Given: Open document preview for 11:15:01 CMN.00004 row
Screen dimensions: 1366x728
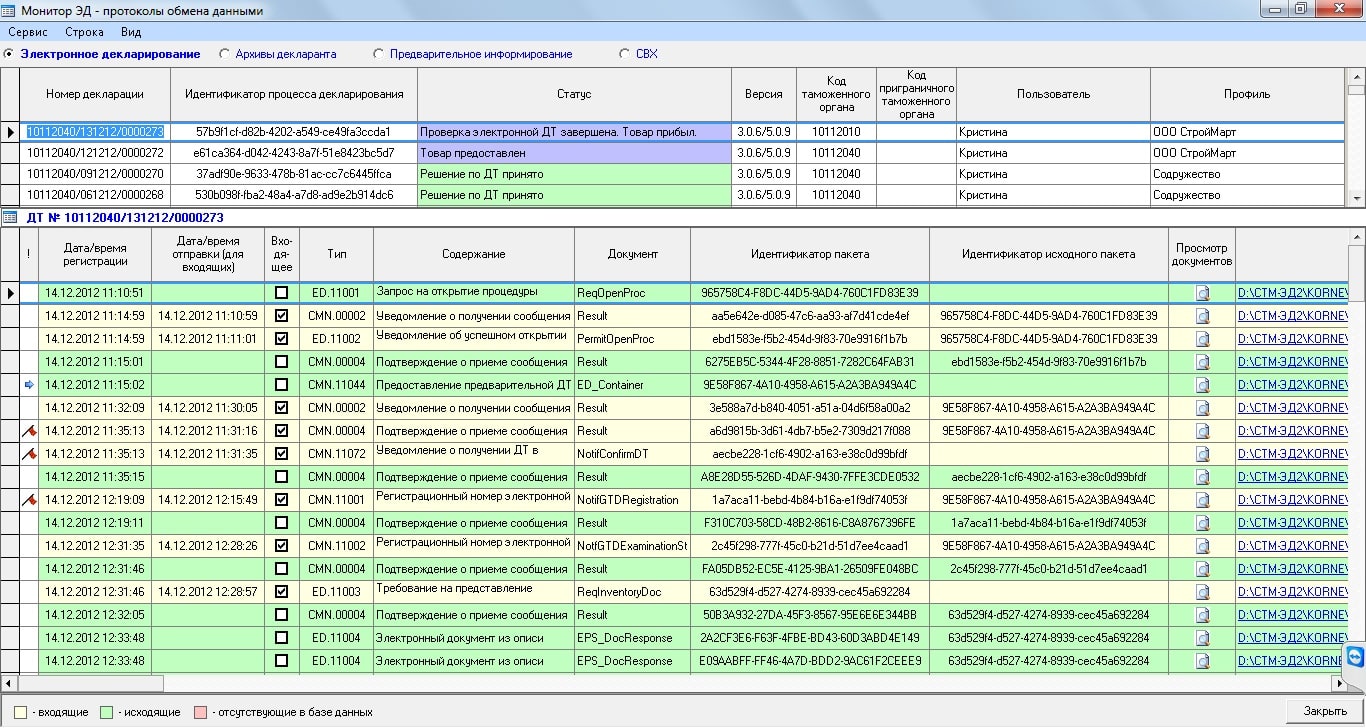Looking at the screenshot, I should 1202,362.
